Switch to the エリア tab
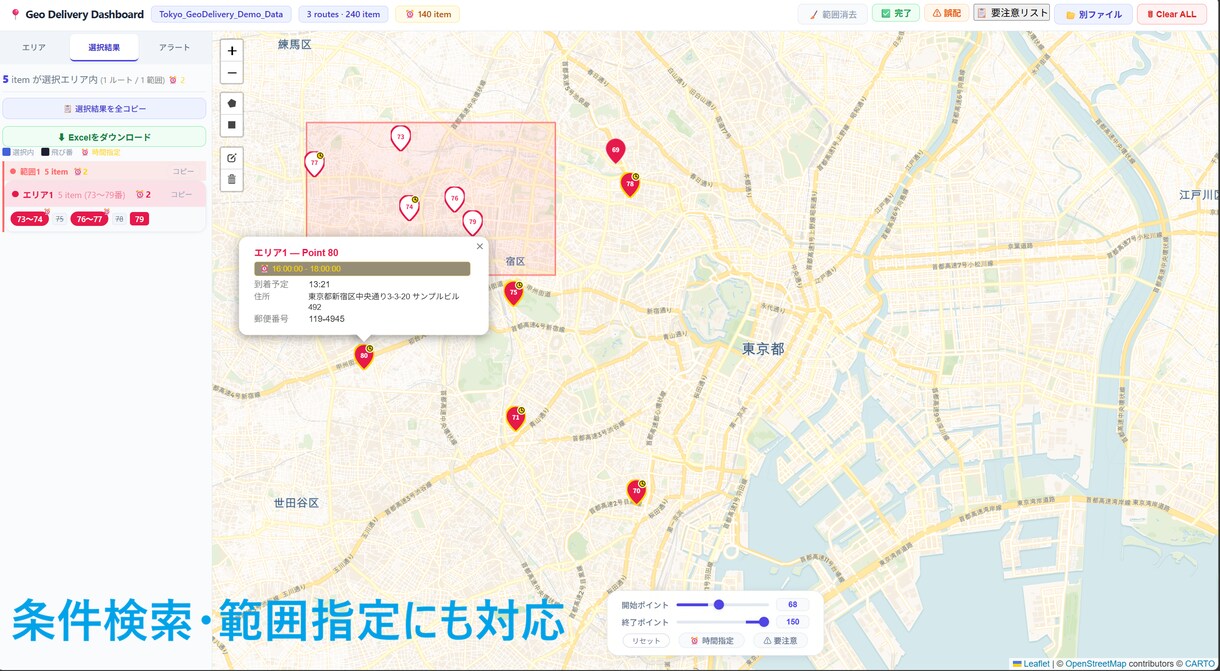The height and width of the screenshot is (671, 1220). [35, 48]
